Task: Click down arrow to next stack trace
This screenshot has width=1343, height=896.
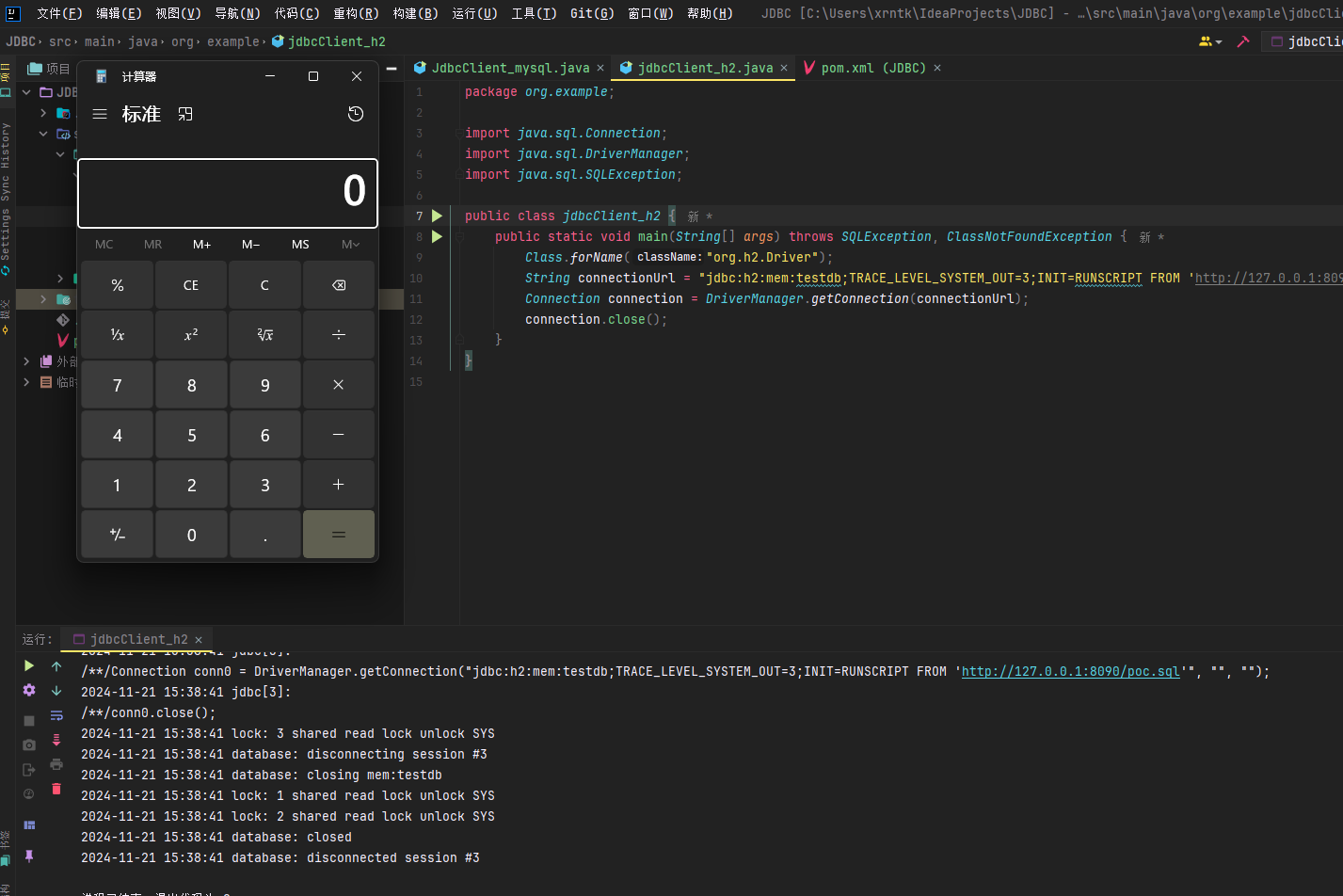Action: pyautogui.click(x=56, y=690)
